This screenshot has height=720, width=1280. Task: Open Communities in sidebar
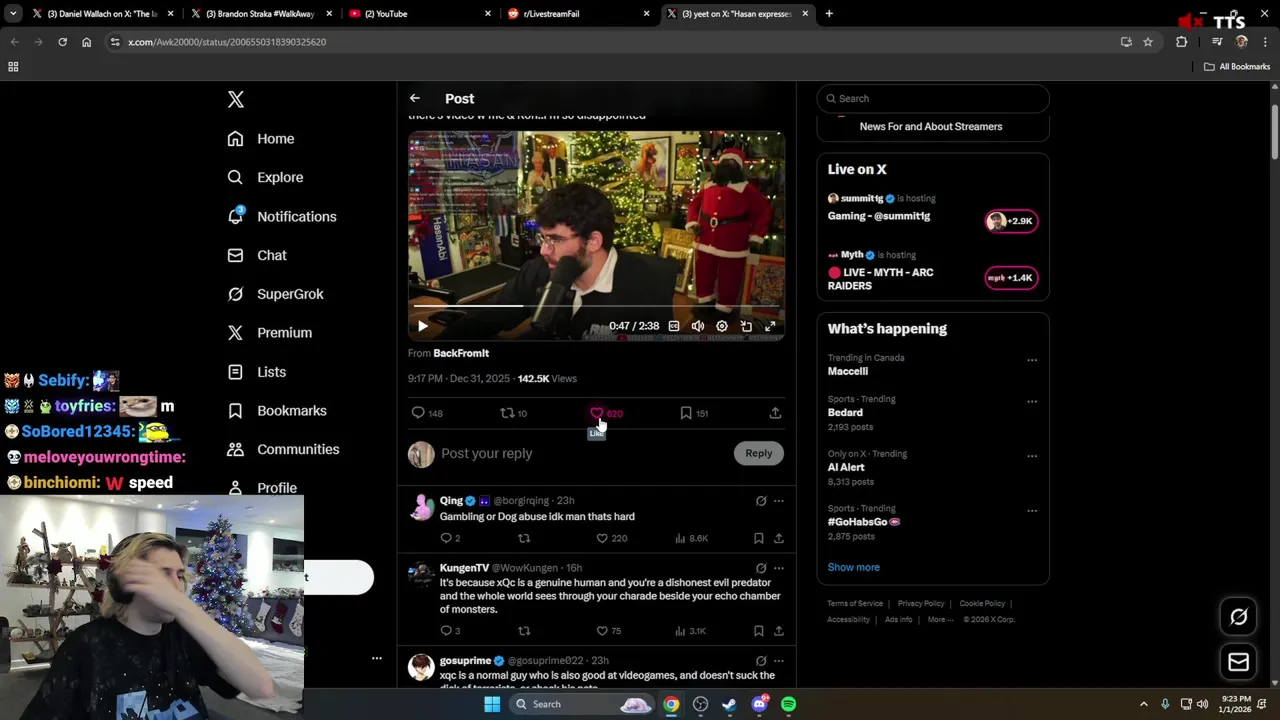(x=283, y=449)
